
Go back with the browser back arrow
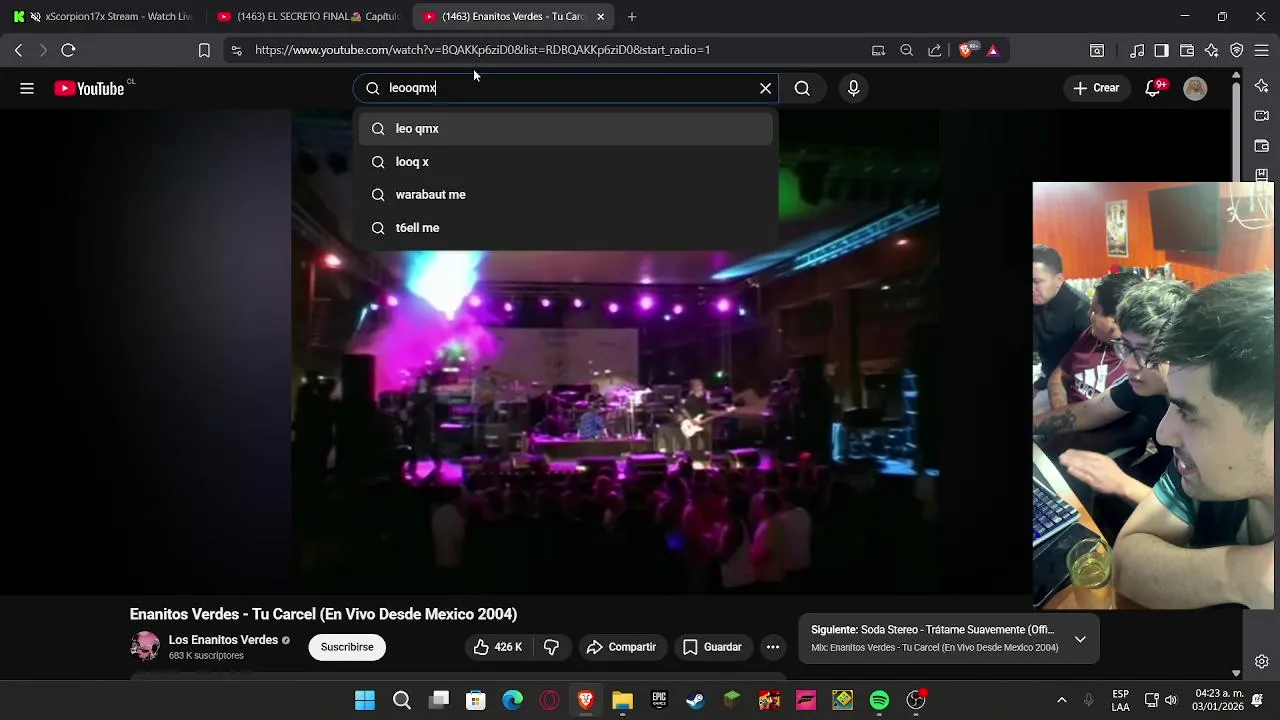click(x=18, y=50)
